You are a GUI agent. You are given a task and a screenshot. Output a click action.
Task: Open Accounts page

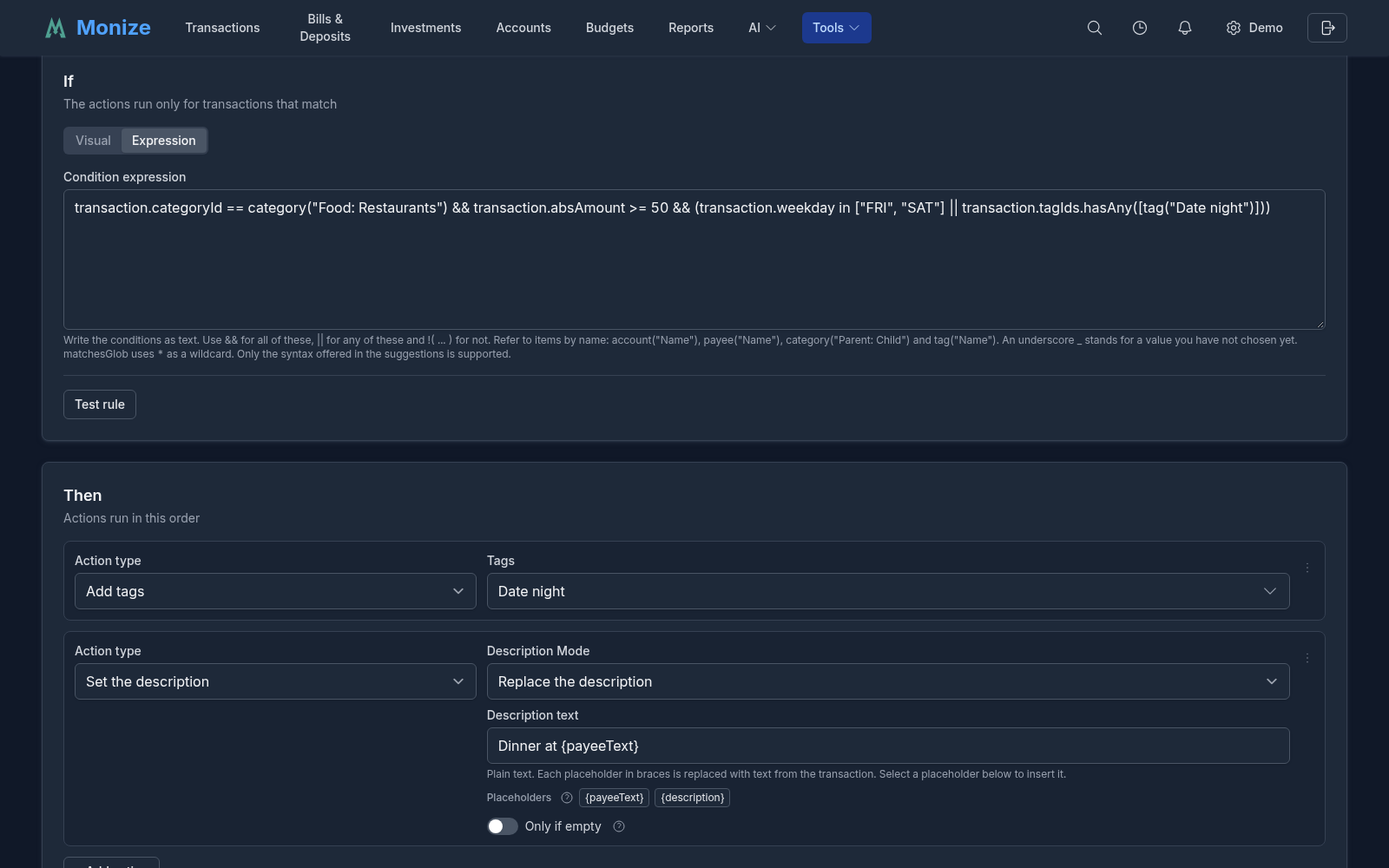point(523,28)
